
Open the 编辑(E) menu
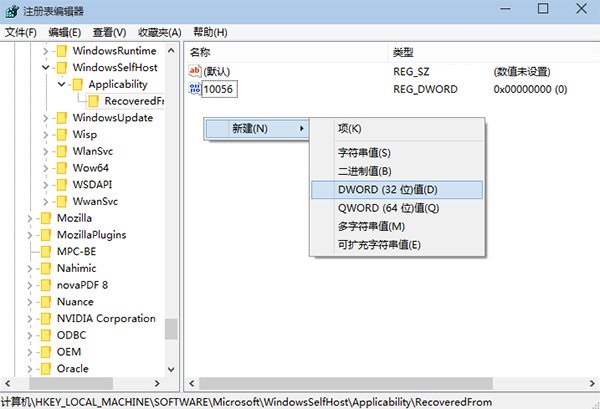point(64,33)
